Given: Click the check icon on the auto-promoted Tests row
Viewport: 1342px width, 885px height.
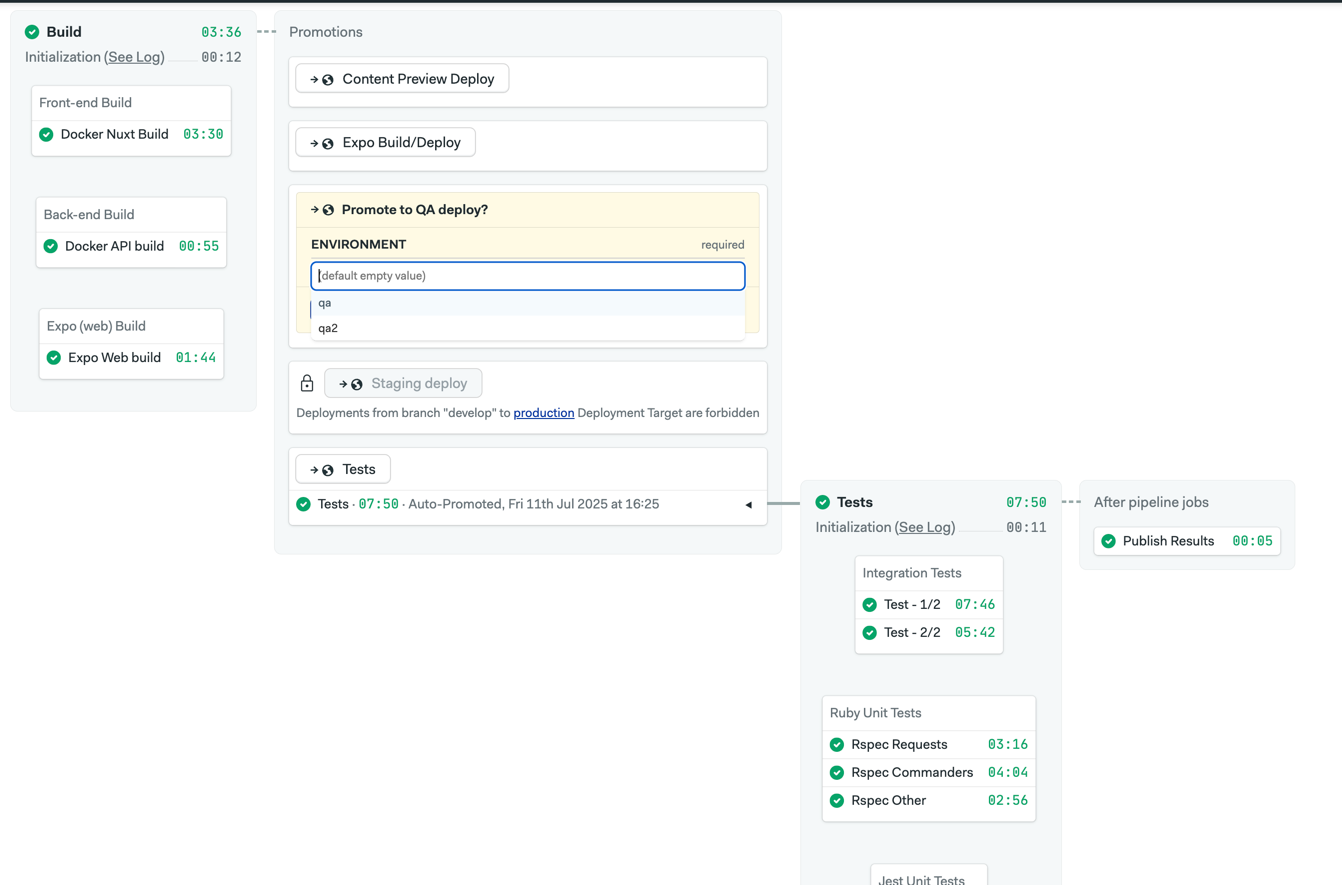Looking at the screenshot, I should point(302,504).
